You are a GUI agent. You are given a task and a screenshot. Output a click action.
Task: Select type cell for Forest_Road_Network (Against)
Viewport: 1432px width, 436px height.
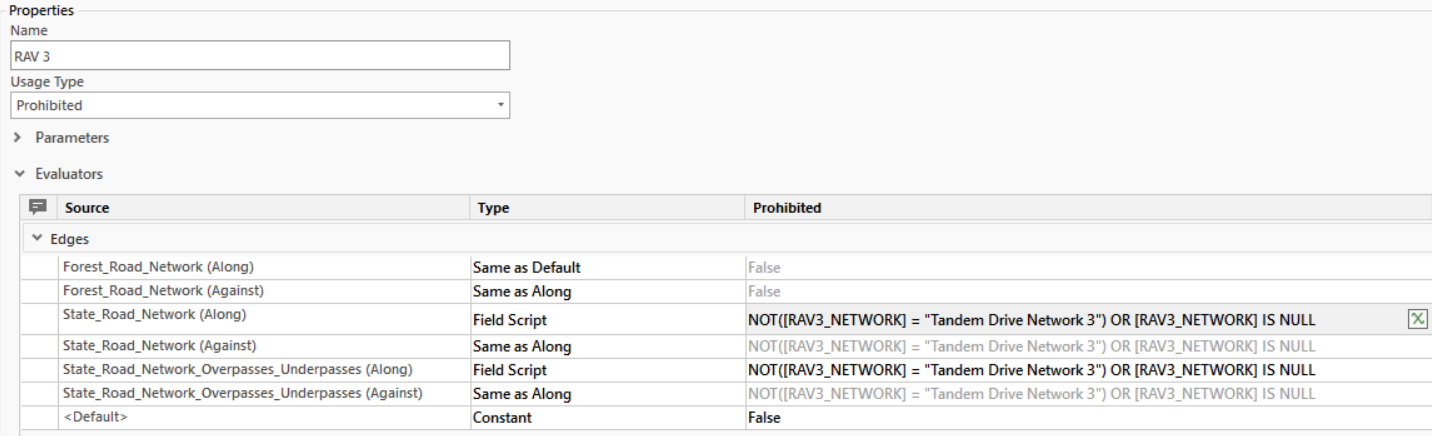523,292
